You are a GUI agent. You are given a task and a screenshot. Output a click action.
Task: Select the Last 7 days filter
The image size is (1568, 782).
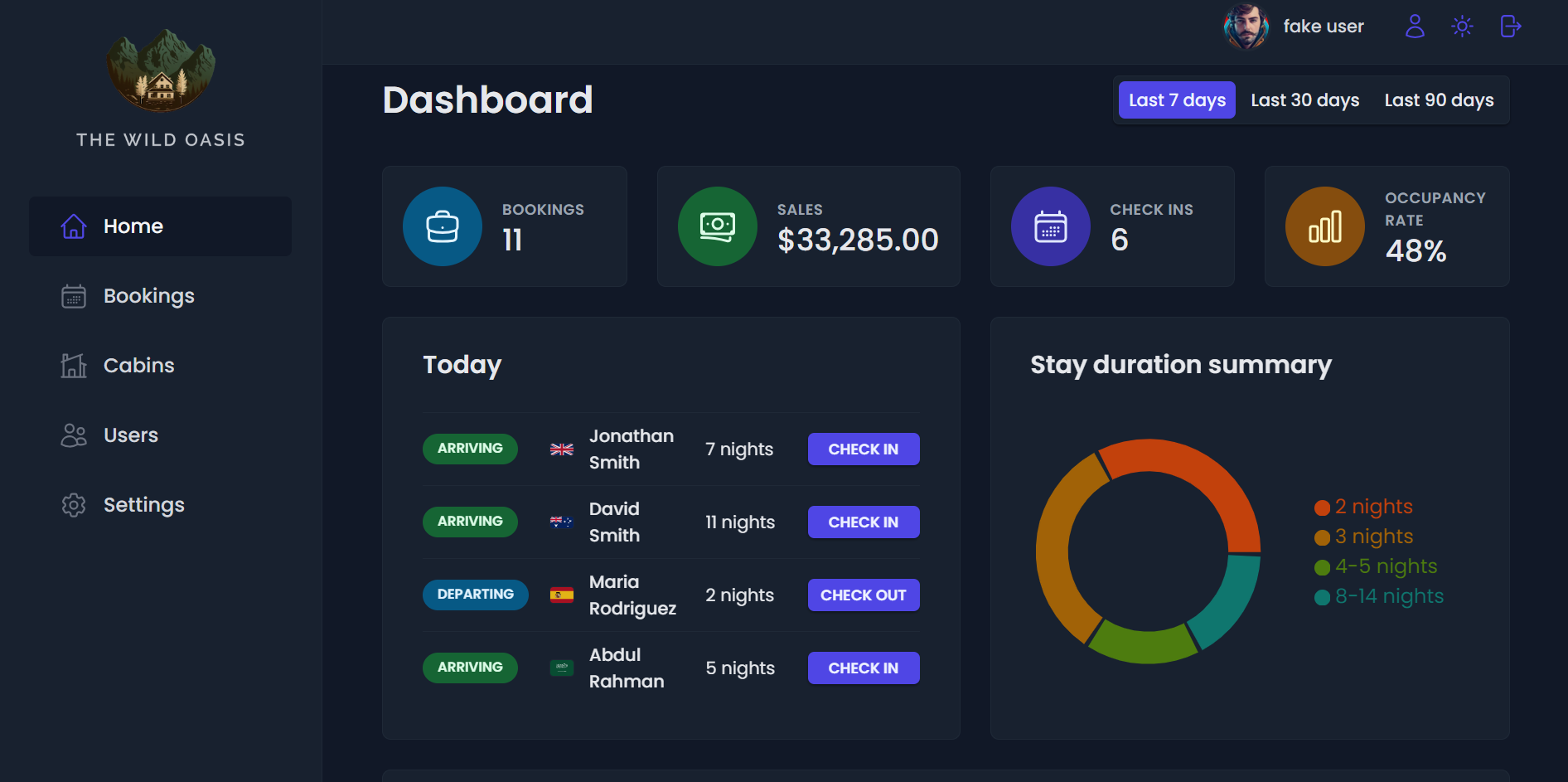(x=1177, y=100)
